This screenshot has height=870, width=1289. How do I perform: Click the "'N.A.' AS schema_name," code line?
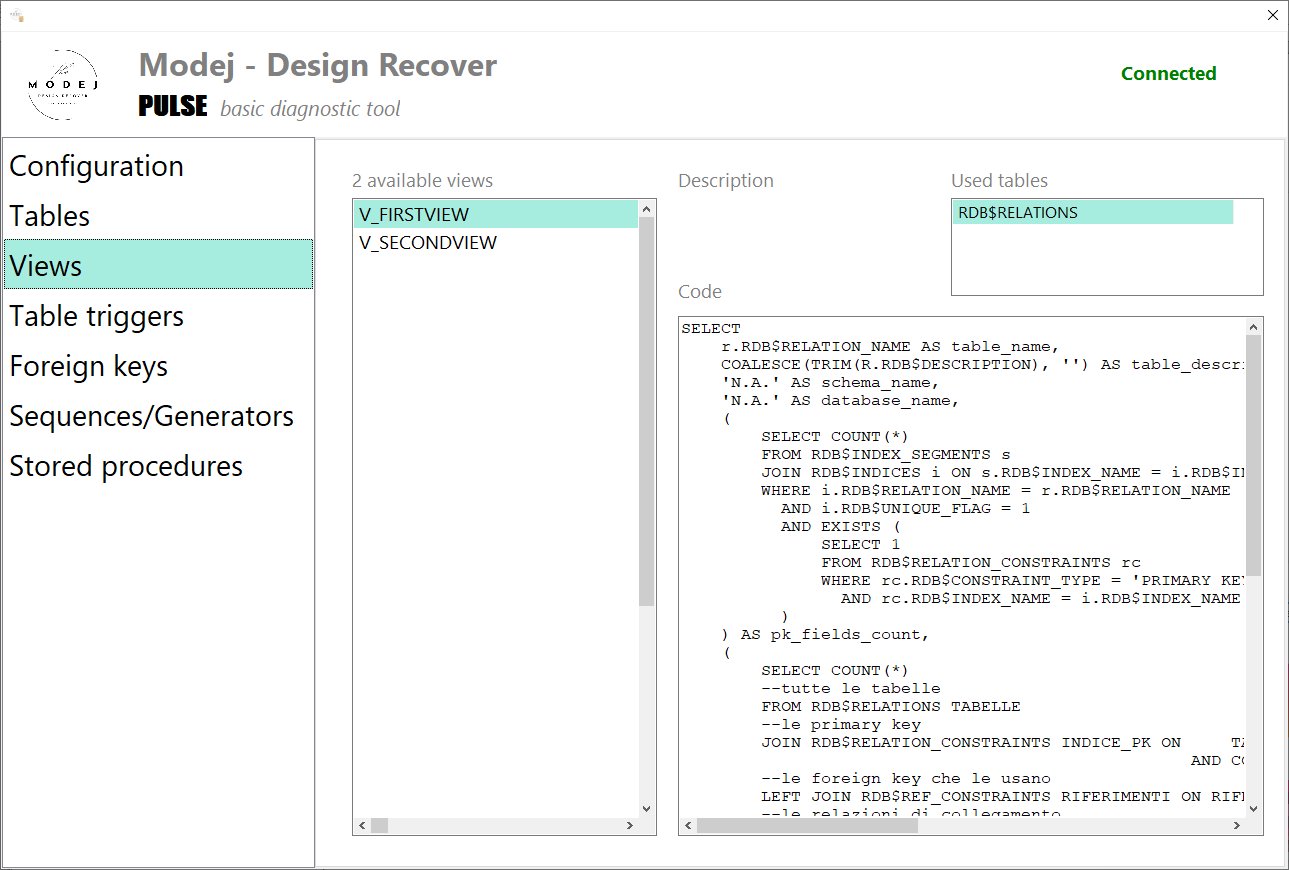pyautogui.click(x=831, y=382)
